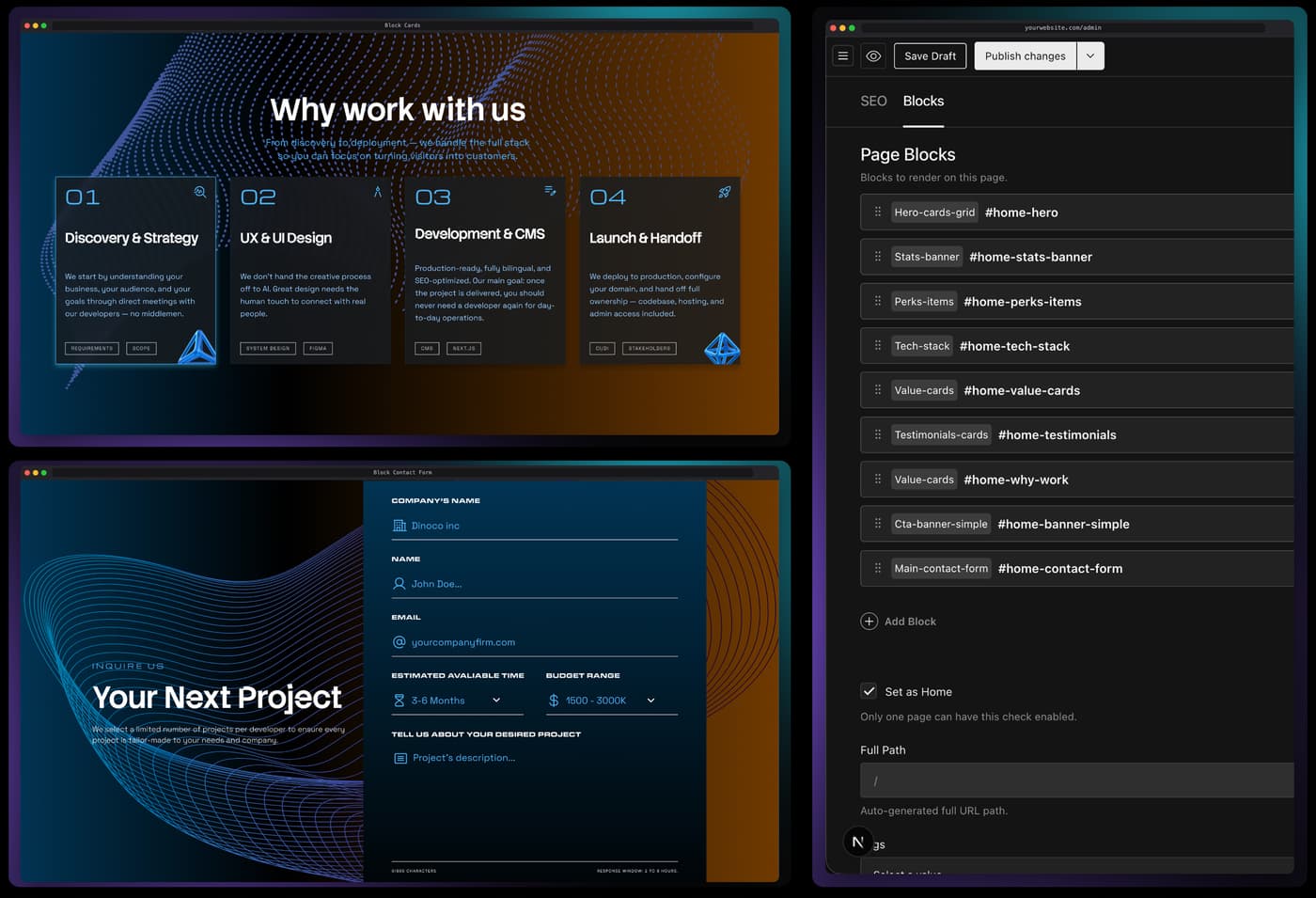Image resolution: width=1316 pixels, height=898 pixels.
Task: Open the Next.js dev tools N badge
Action: click(857, 842)
